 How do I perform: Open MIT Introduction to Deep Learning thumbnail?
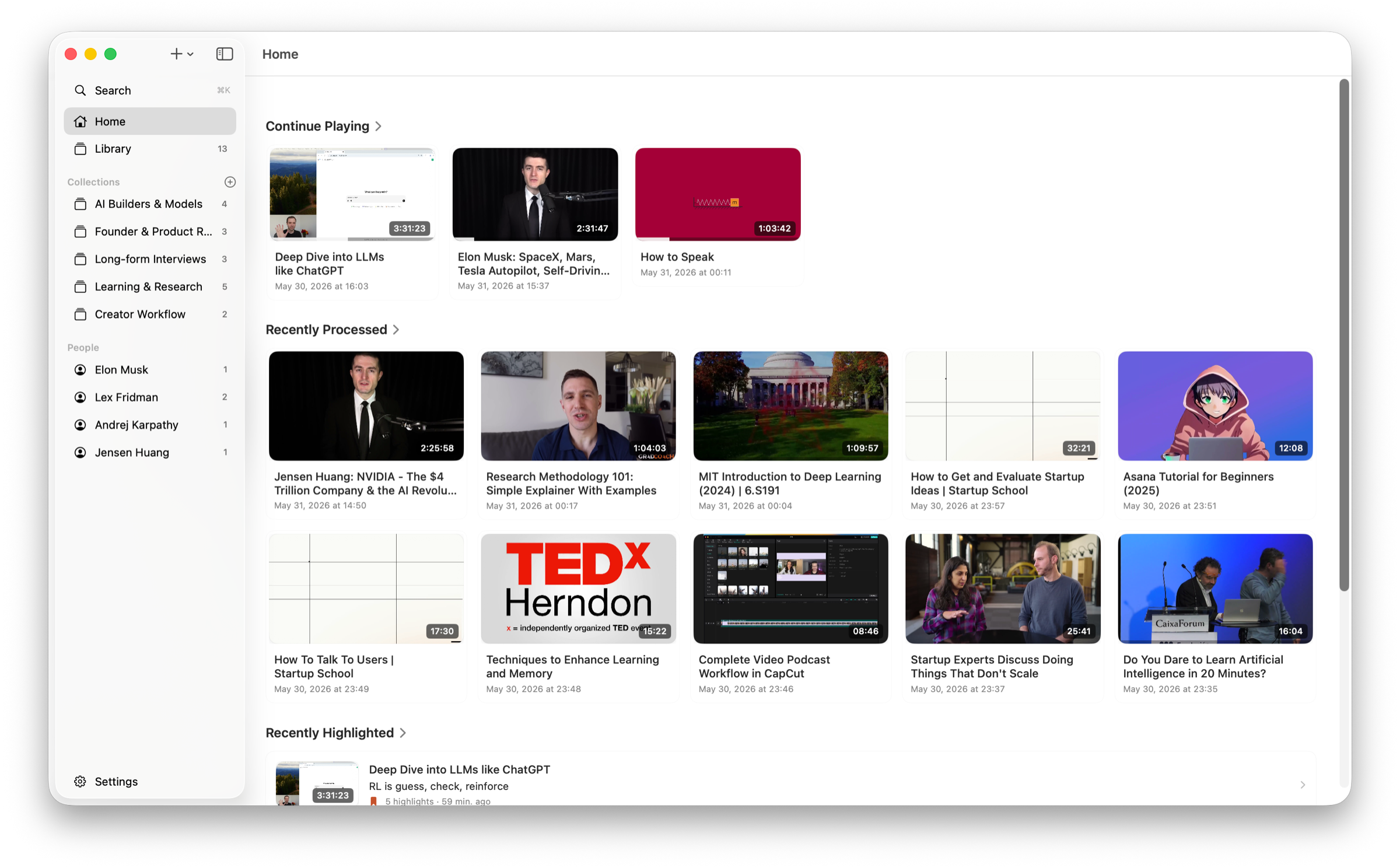[x=790, y=406]
